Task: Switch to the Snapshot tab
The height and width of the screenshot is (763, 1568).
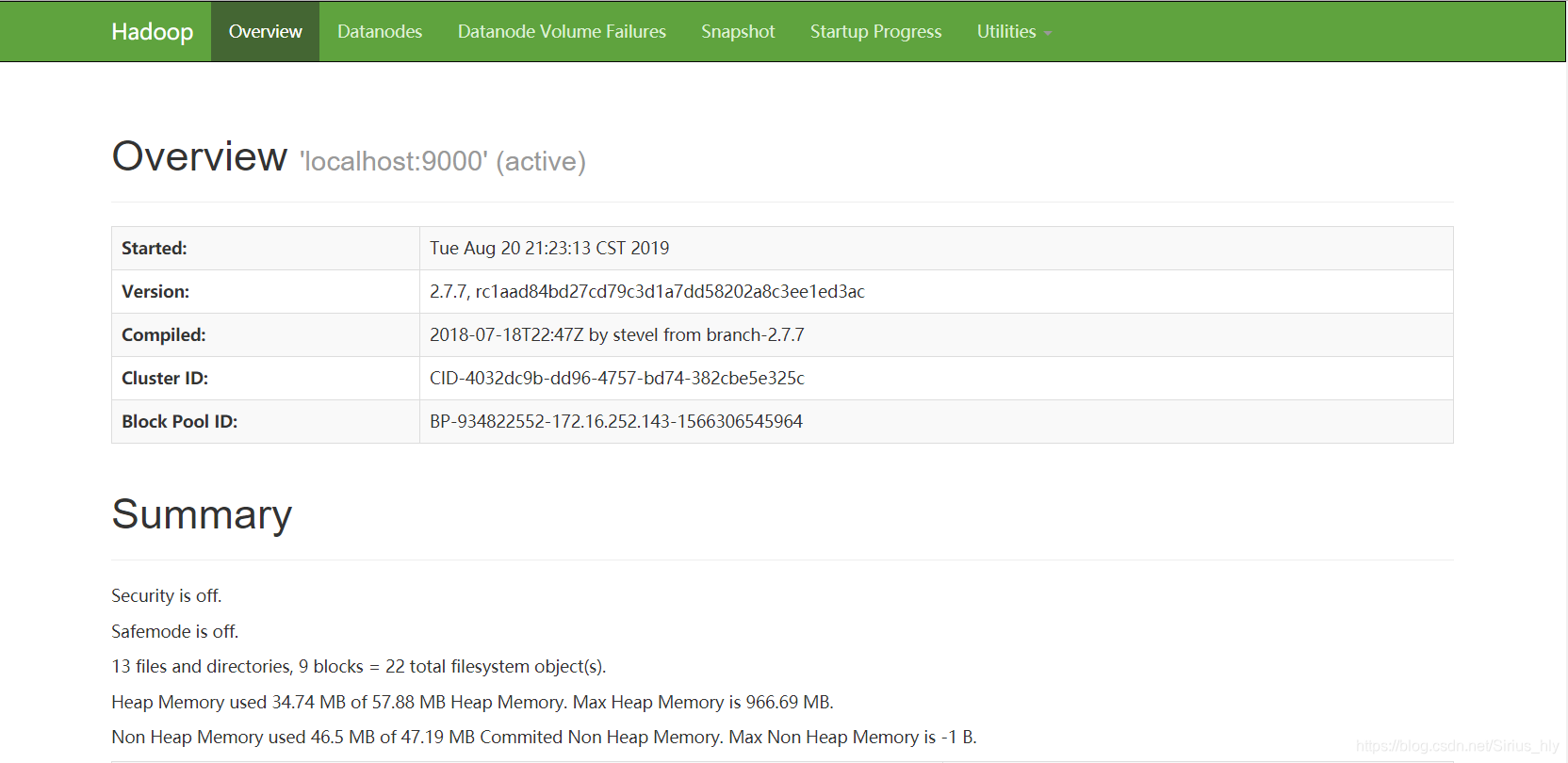Action: coord(738,31)
